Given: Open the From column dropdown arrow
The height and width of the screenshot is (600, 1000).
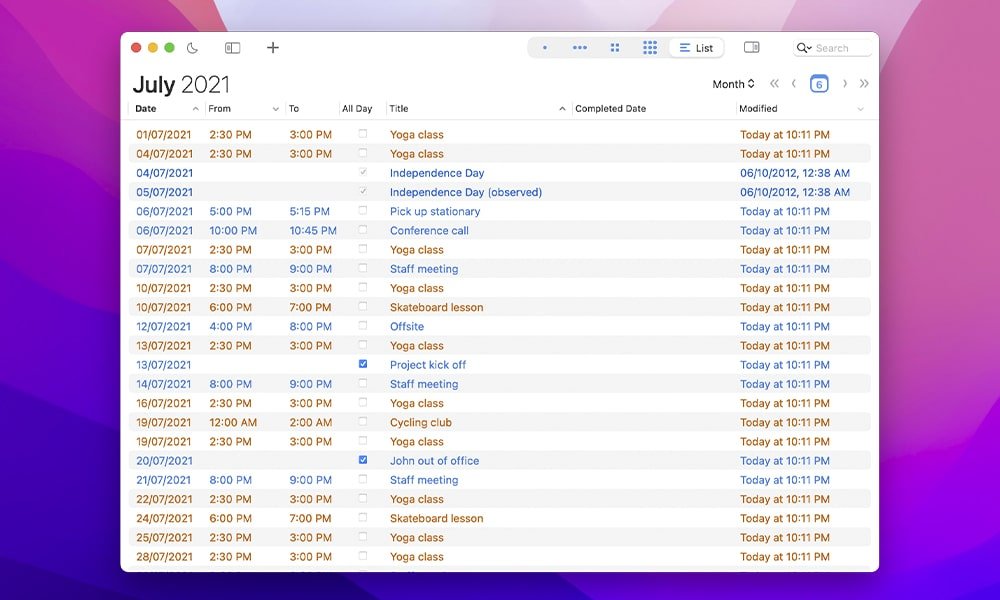Looking at the screenshot, I should pyautogui.click(x=275, y=109).
